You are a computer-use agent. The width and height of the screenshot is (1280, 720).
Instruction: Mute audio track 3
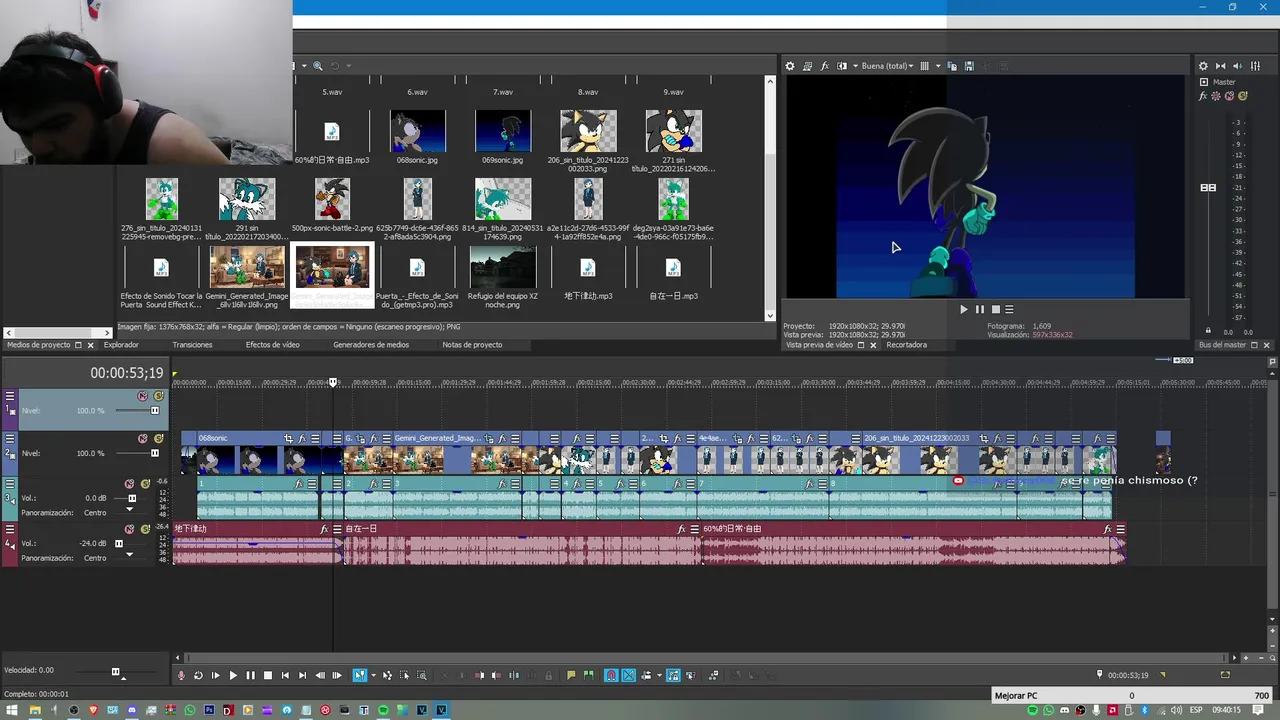pyautogui.click(x=129, y=484)
